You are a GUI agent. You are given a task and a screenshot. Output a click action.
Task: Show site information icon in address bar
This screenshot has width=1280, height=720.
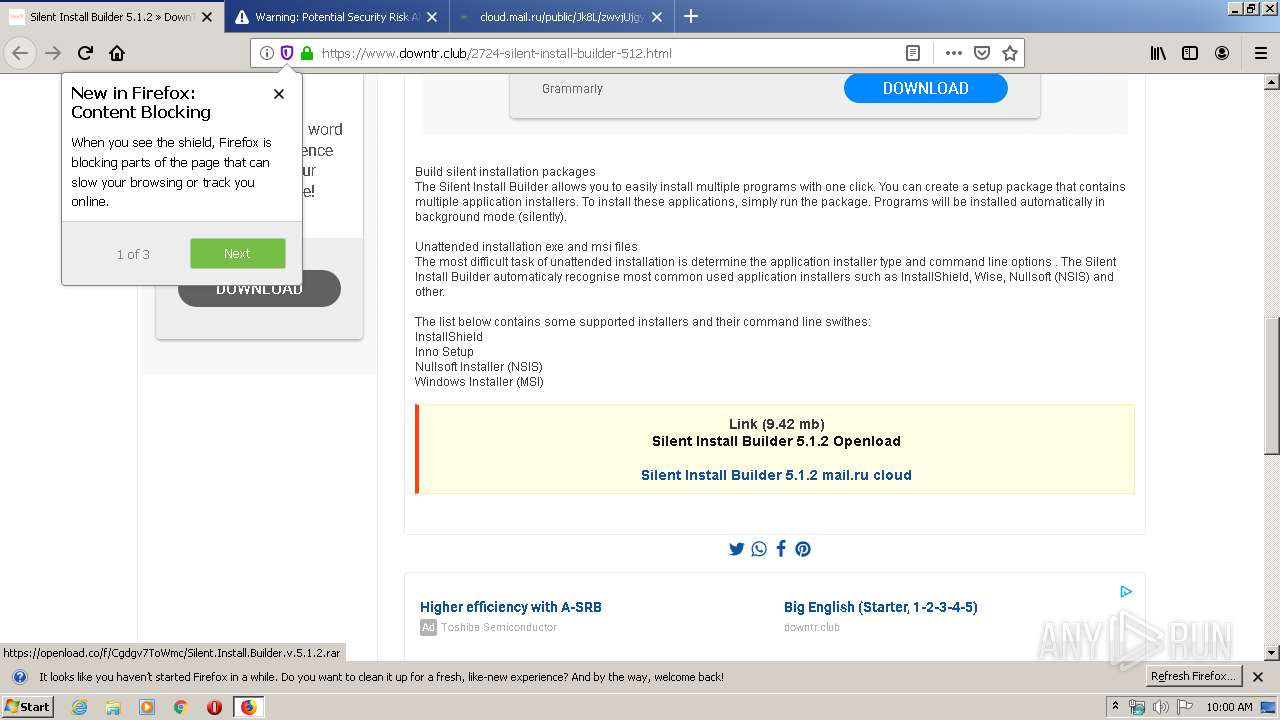pyautogui.click(x=267, y=53)
